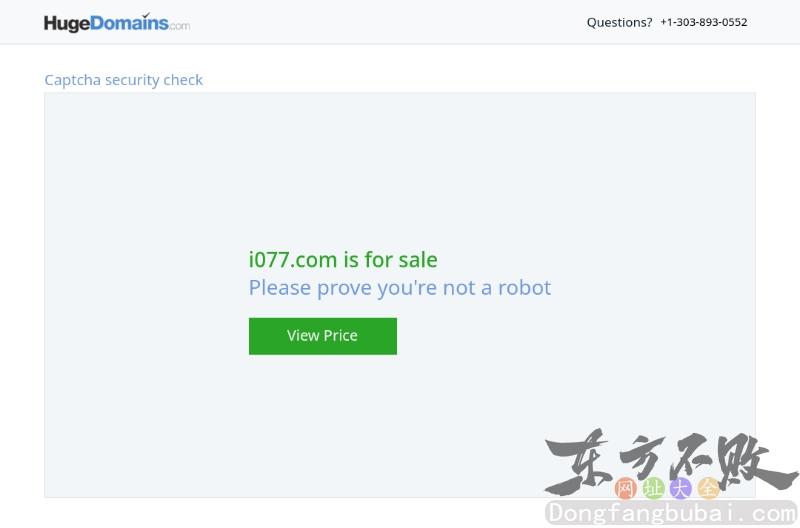Click the checkmark accent in HugeDomains logo

point(146,15)
